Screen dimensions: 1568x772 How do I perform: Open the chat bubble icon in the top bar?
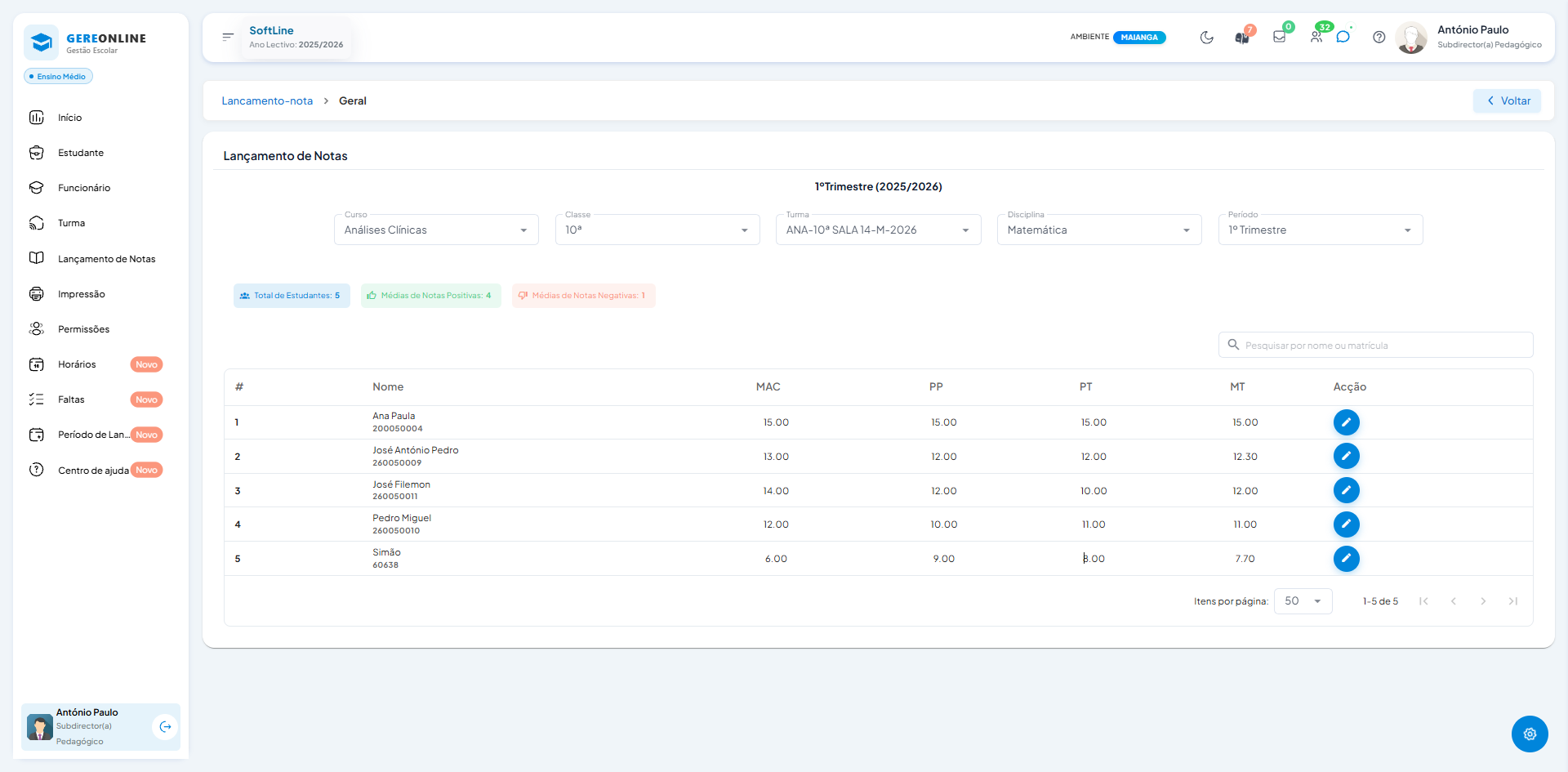1343,37
